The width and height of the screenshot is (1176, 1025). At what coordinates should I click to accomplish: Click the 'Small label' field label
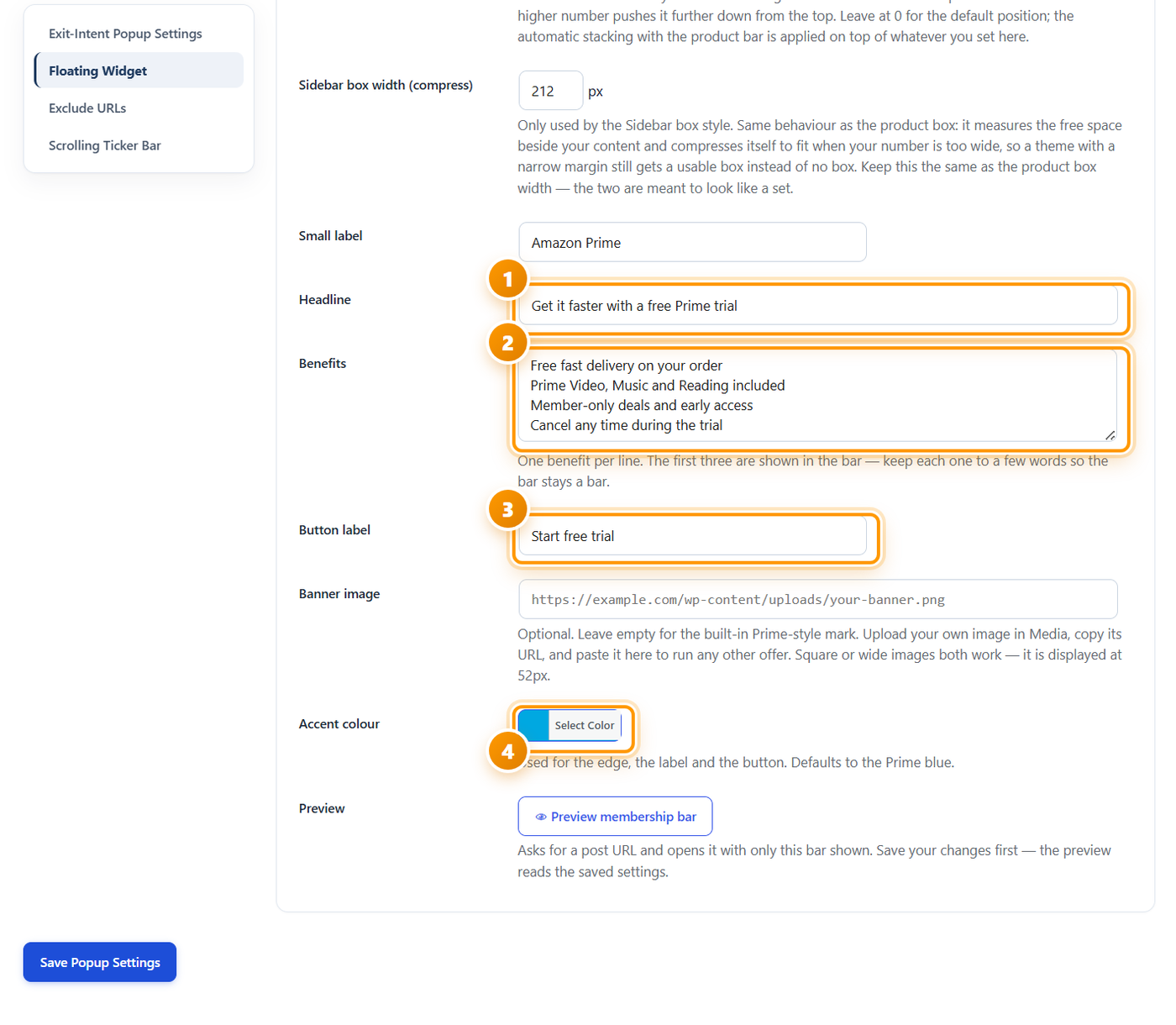pos(331,236)
